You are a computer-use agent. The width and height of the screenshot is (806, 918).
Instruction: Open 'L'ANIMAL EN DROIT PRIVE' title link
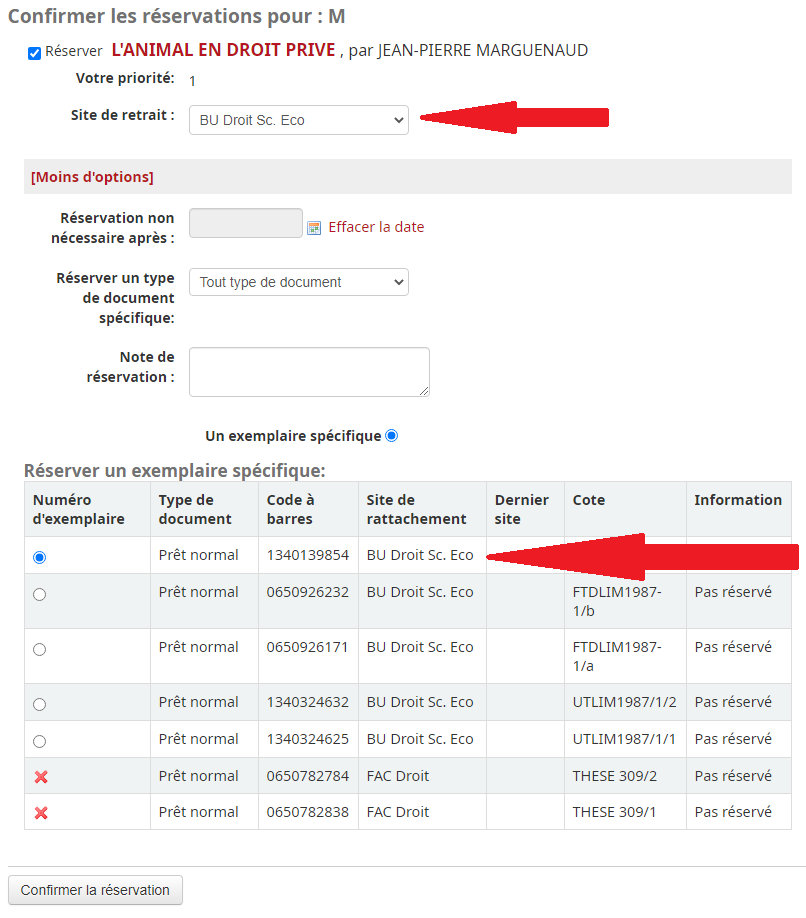tap(223, 50)
